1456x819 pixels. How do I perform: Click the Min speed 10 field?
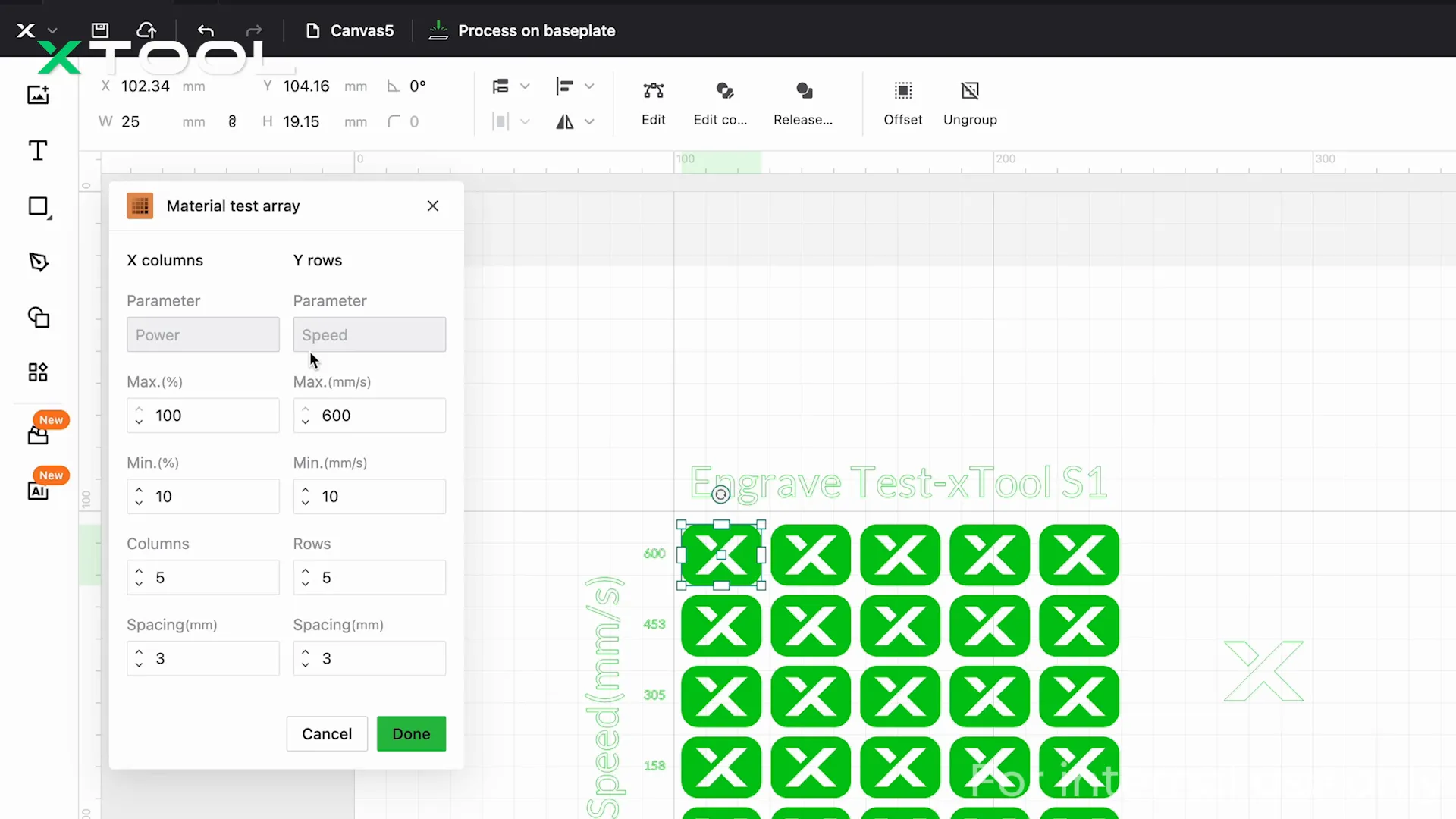coord(369,497)
